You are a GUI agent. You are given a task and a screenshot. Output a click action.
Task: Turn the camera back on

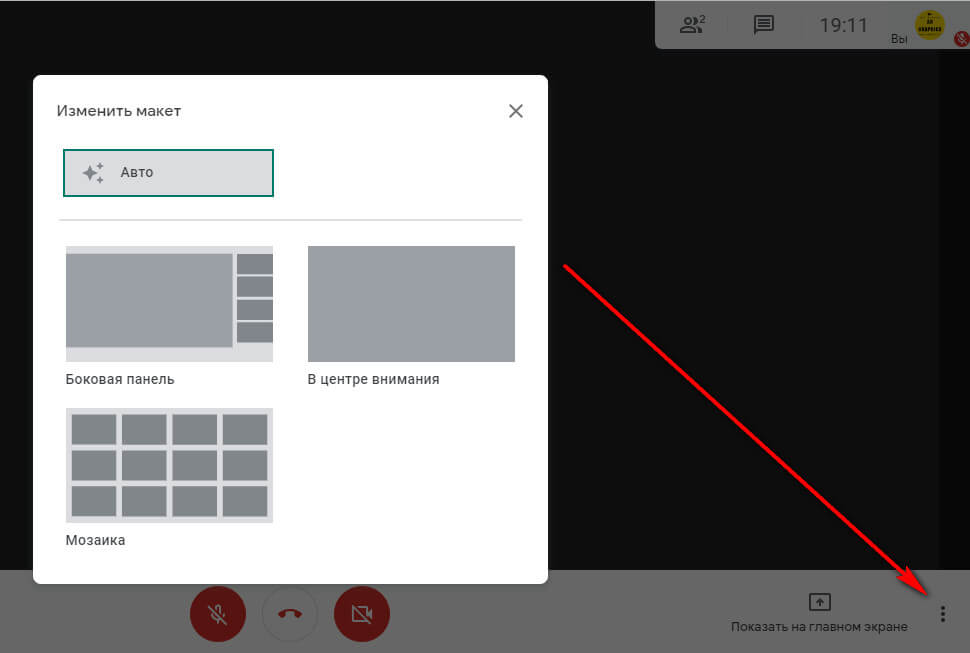tap(362, 614)
